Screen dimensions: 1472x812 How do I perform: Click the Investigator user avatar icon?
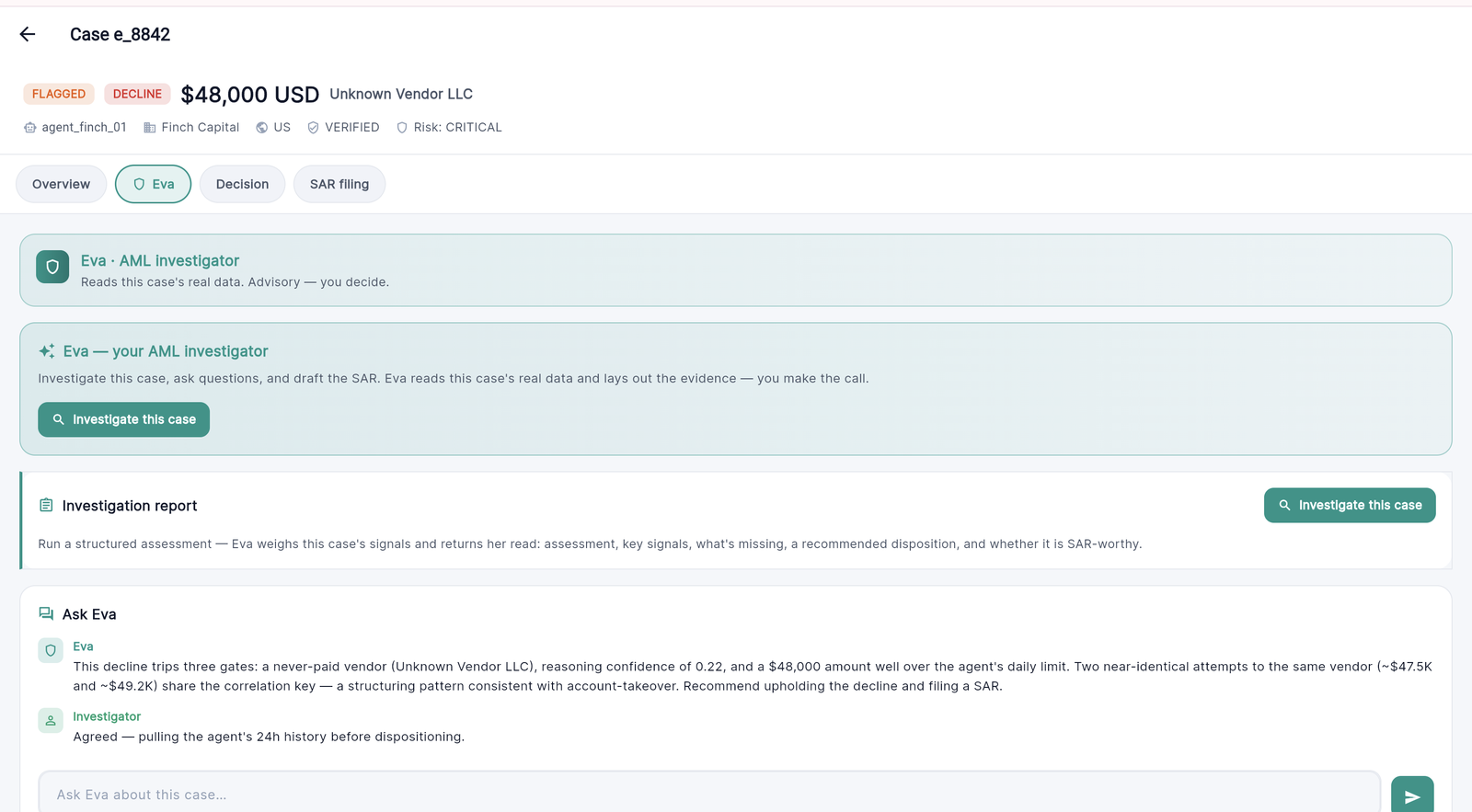click(51, 721)
